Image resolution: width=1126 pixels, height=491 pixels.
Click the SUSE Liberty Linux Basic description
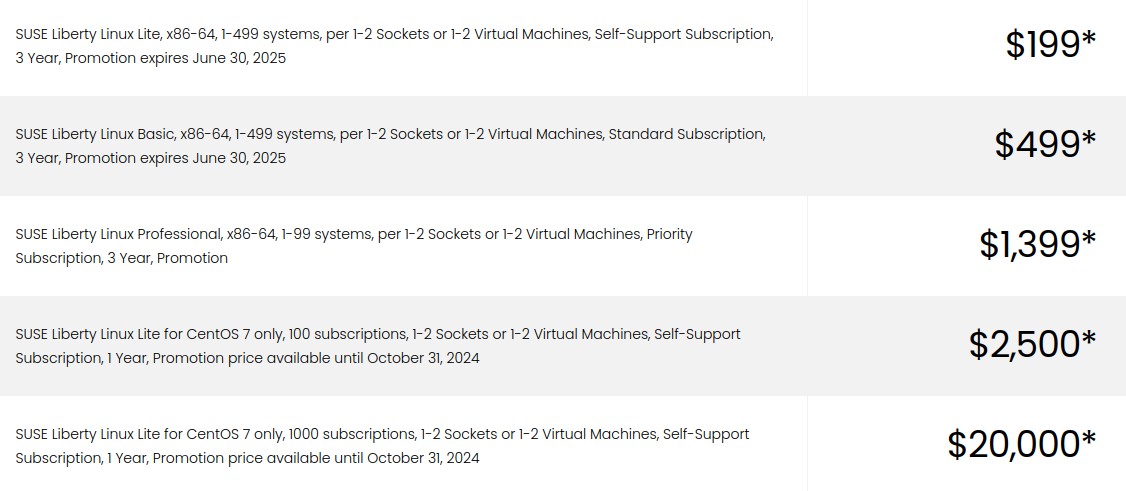391,146
